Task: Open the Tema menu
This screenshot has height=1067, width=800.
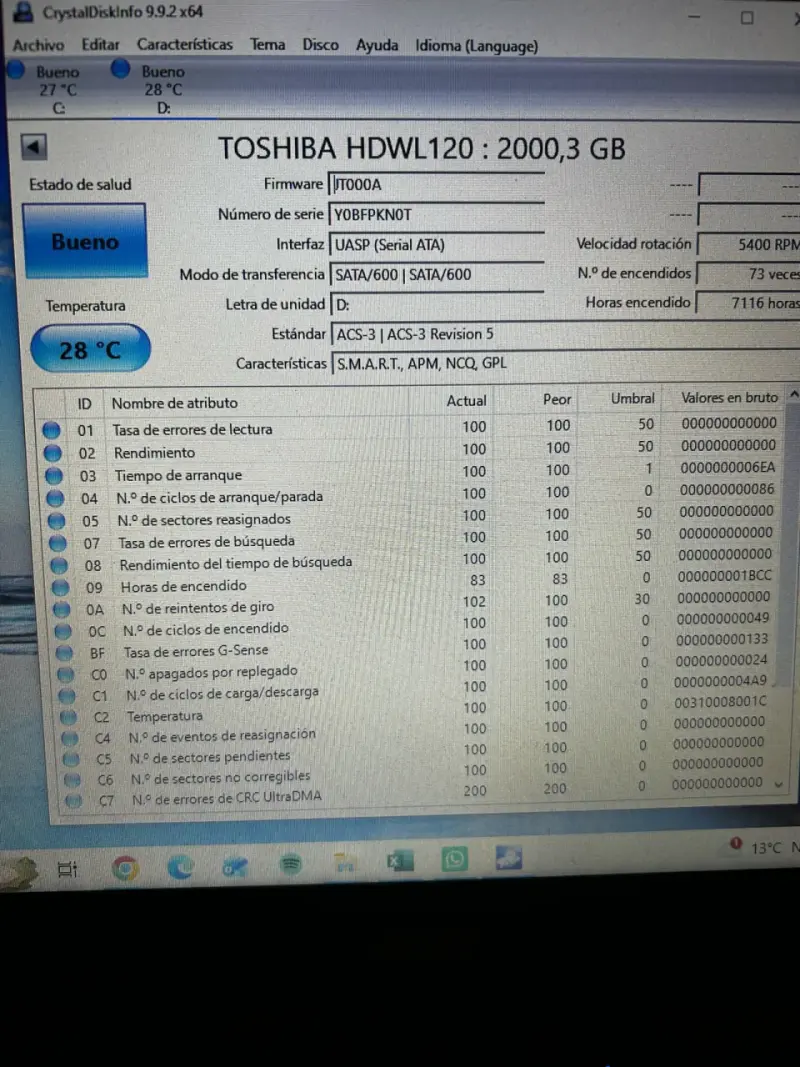Action: pyautogui.click(x=267, y=45)
